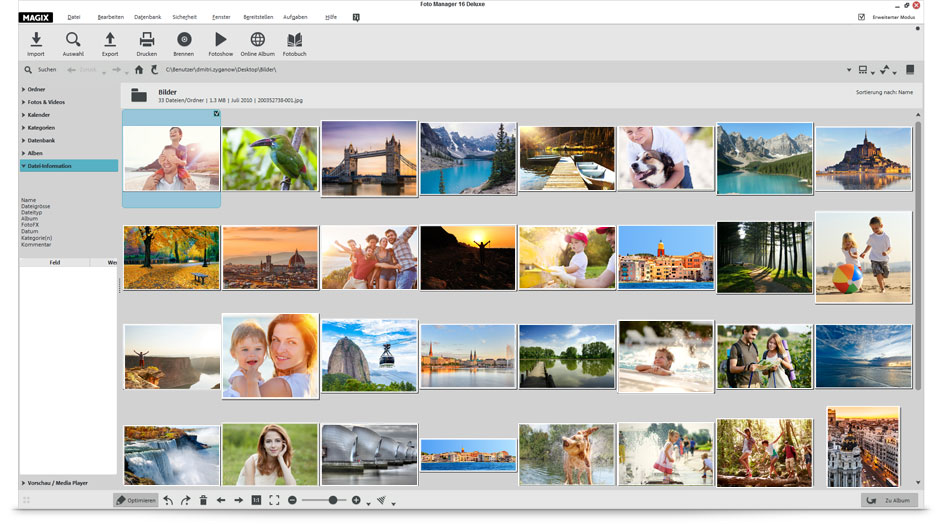Click the vertical scrollbar of thumbnail grid
Image resolution: width=940 pixels, height=524 pixels.
tap(918, 255)
